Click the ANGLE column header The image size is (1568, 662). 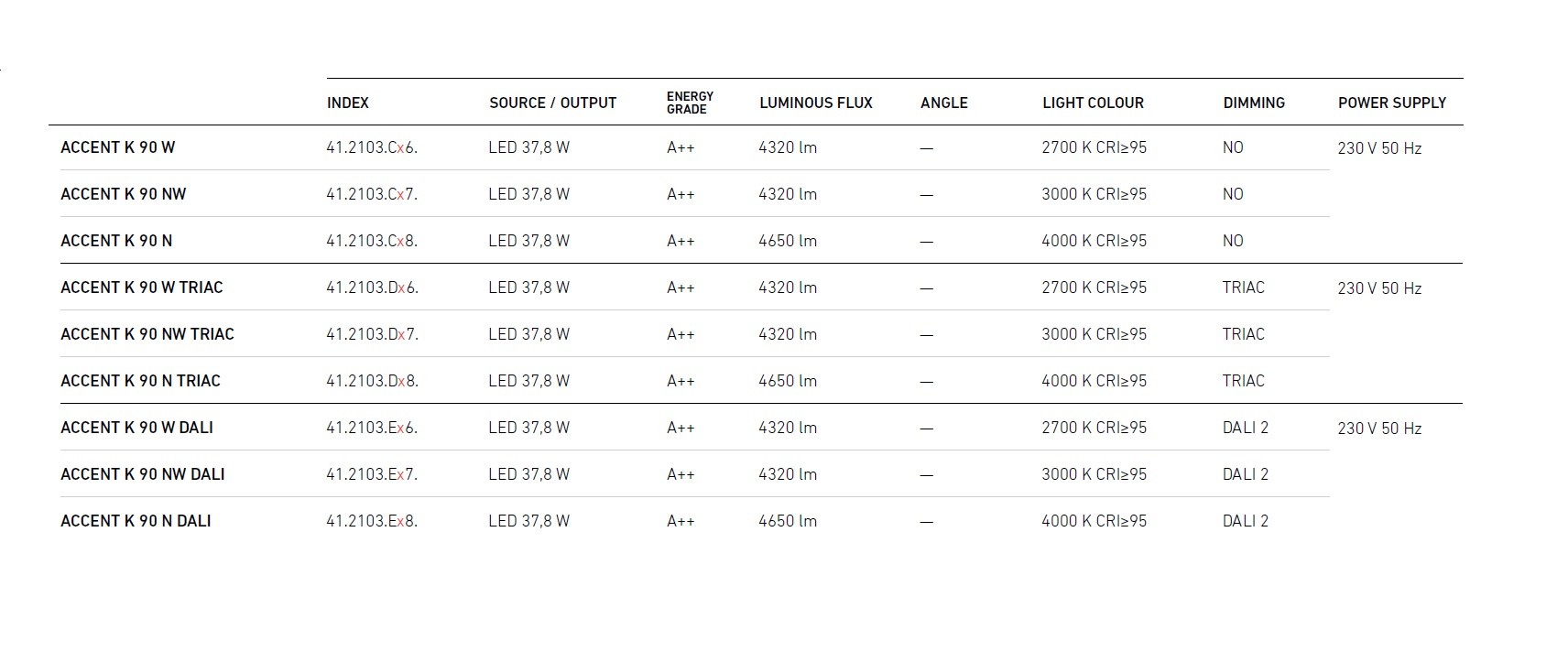pos(943,103)
